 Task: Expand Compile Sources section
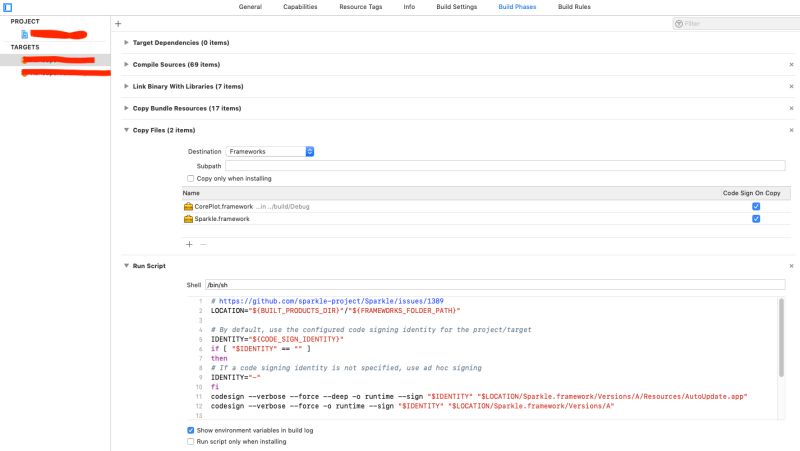point(126,65)
